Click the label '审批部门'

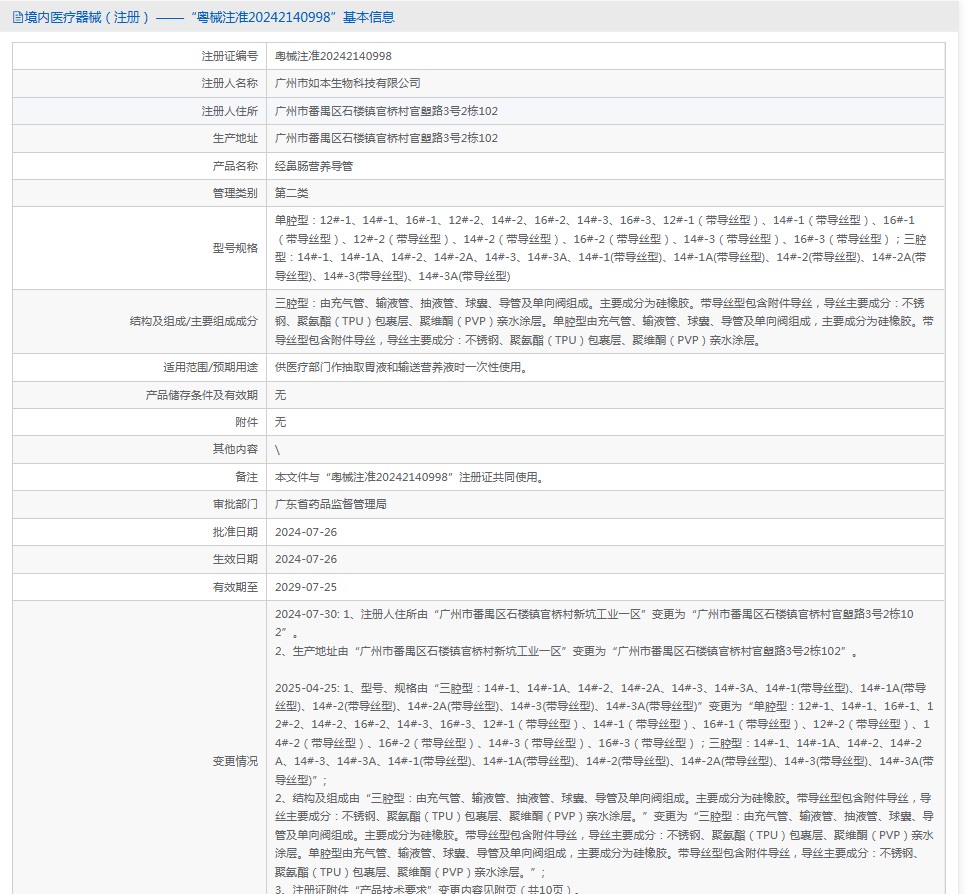click(x=235, y=504)
